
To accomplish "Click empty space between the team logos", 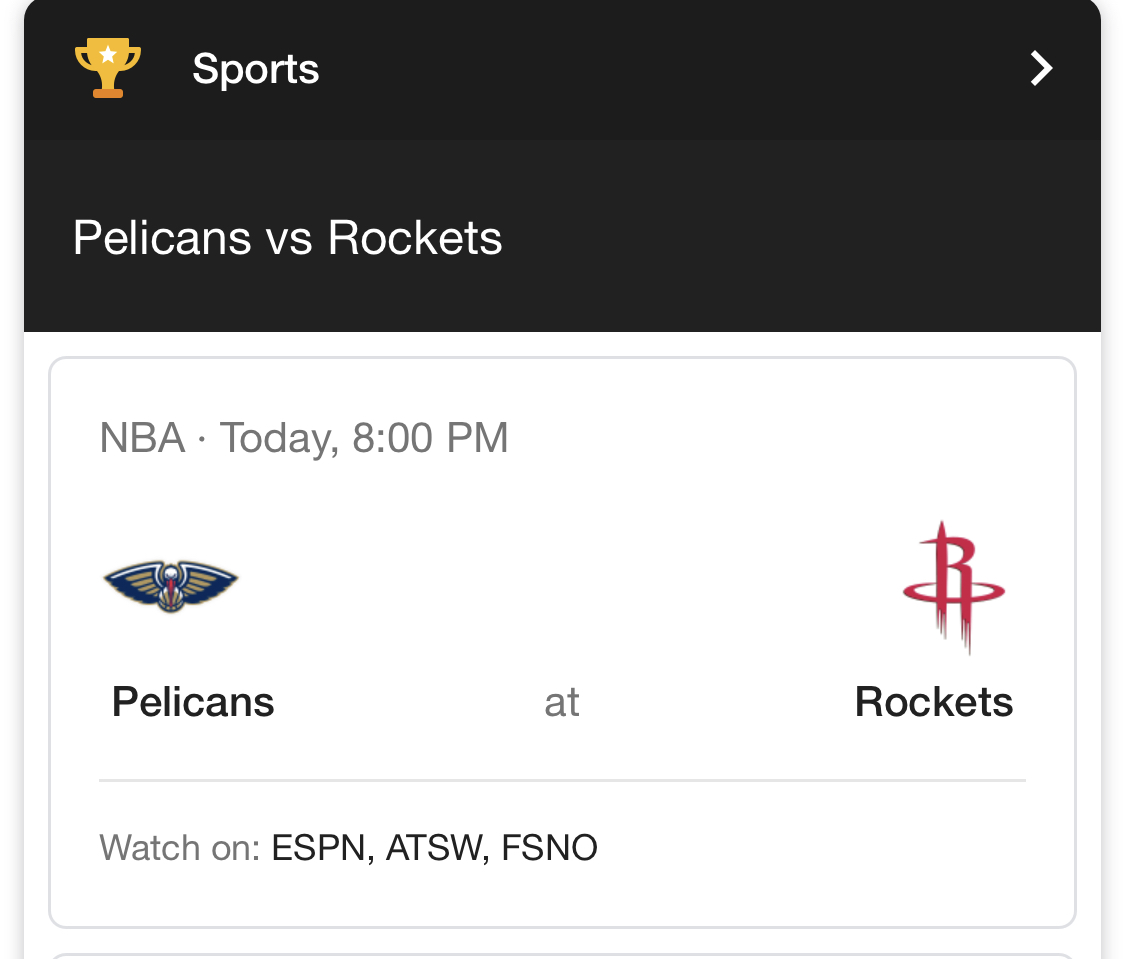I will (562, 587).
